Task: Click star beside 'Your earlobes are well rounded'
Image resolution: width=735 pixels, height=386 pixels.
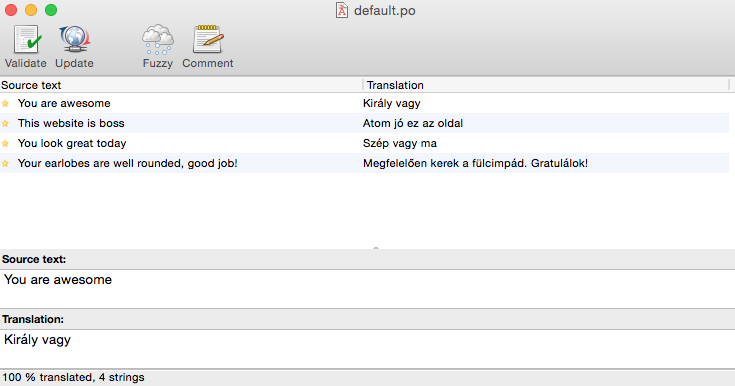Action: coord(5,163)
